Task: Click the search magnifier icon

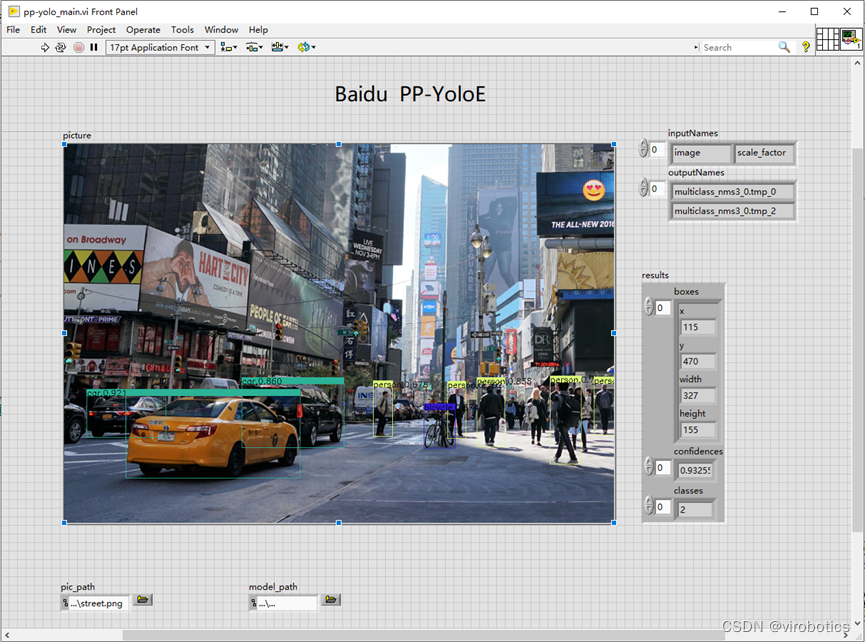Action: pyautogui.click(x=784, y=47)
